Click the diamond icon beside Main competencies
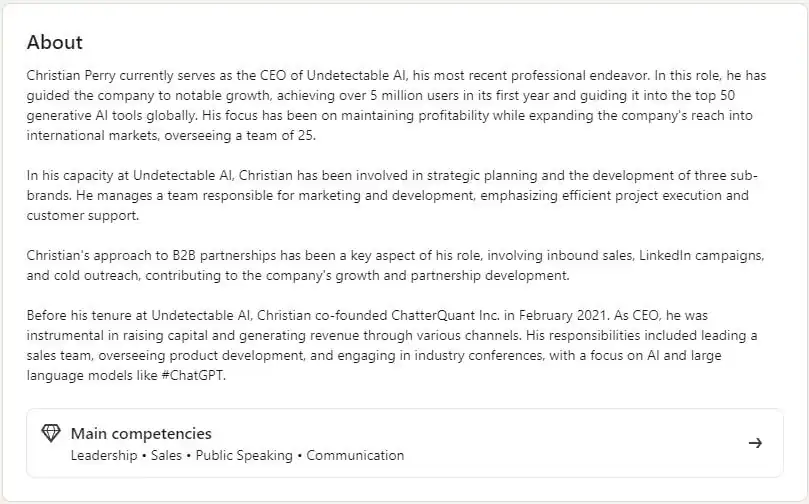 point(51,433)
